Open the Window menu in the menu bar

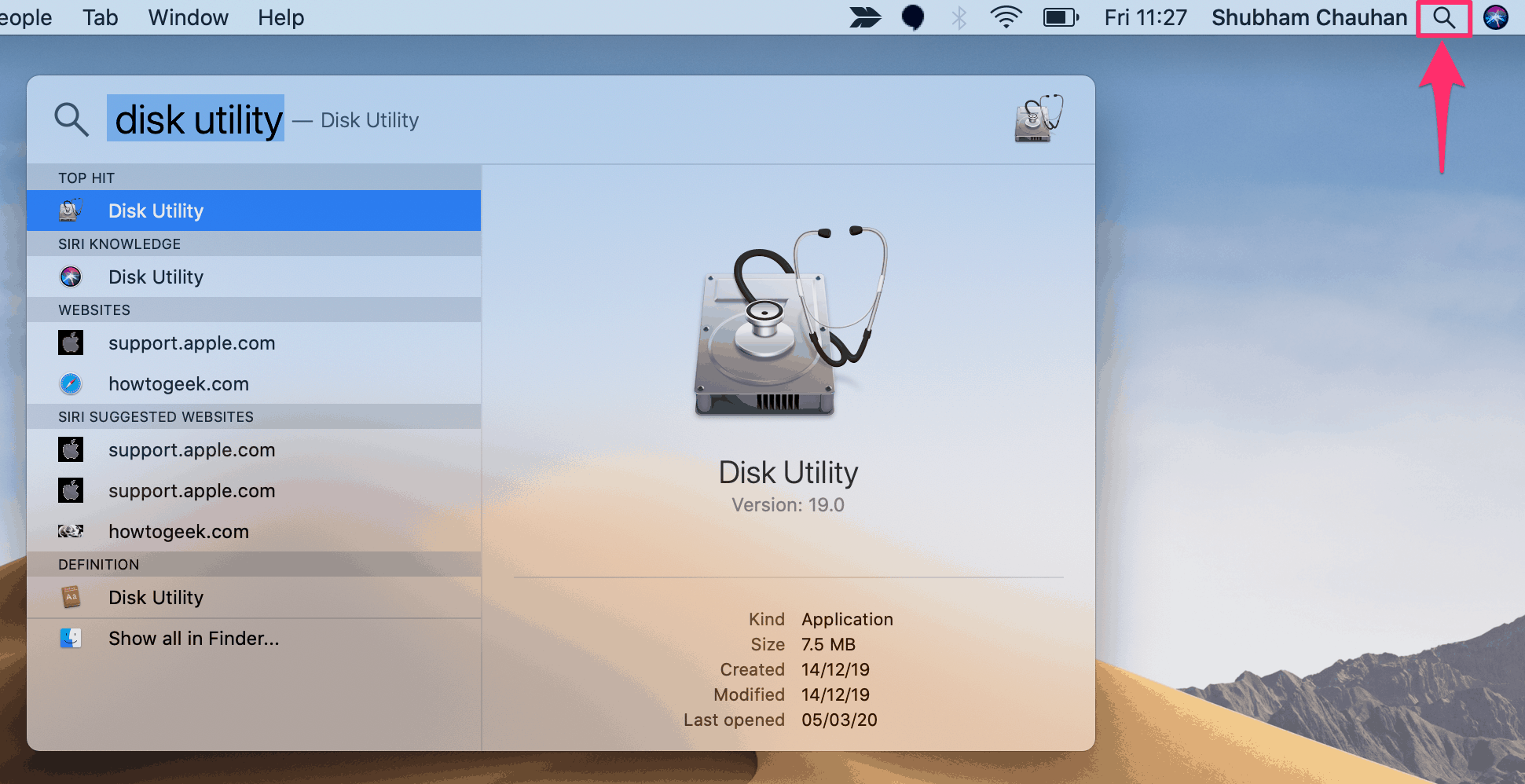(189, 17)
